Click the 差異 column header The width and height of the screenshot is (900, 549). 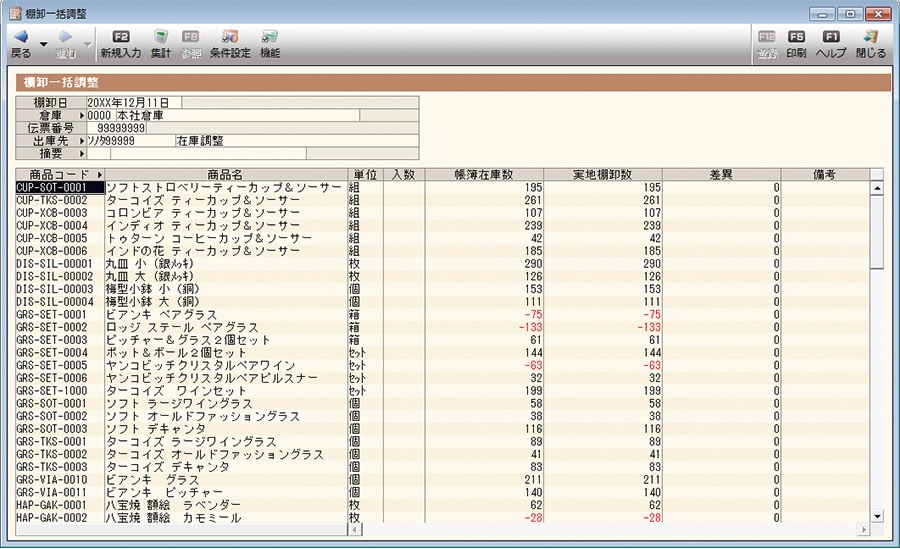721,175
